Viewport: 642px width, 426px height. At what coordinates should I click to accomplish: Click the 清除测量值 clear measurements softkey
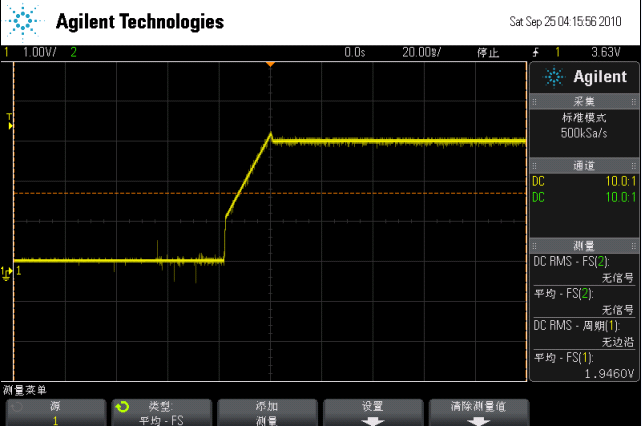click(x=479, y=413)
